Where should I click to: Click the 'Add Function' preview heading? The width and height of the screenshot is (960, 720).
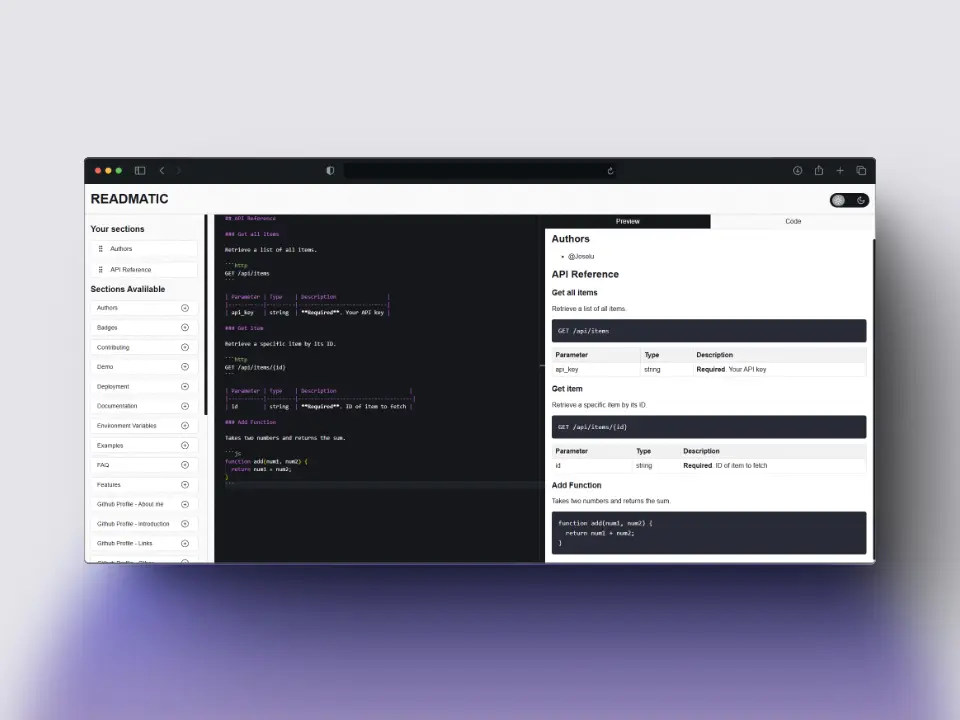[576, 485]
